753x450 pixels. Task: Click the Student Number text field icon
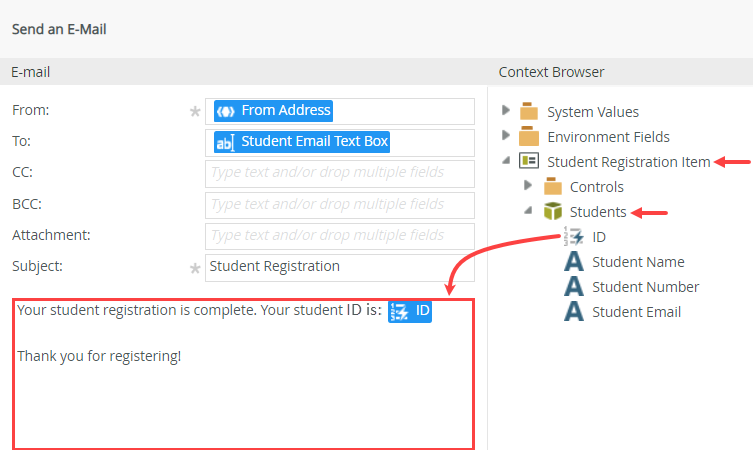coord(574,287)
